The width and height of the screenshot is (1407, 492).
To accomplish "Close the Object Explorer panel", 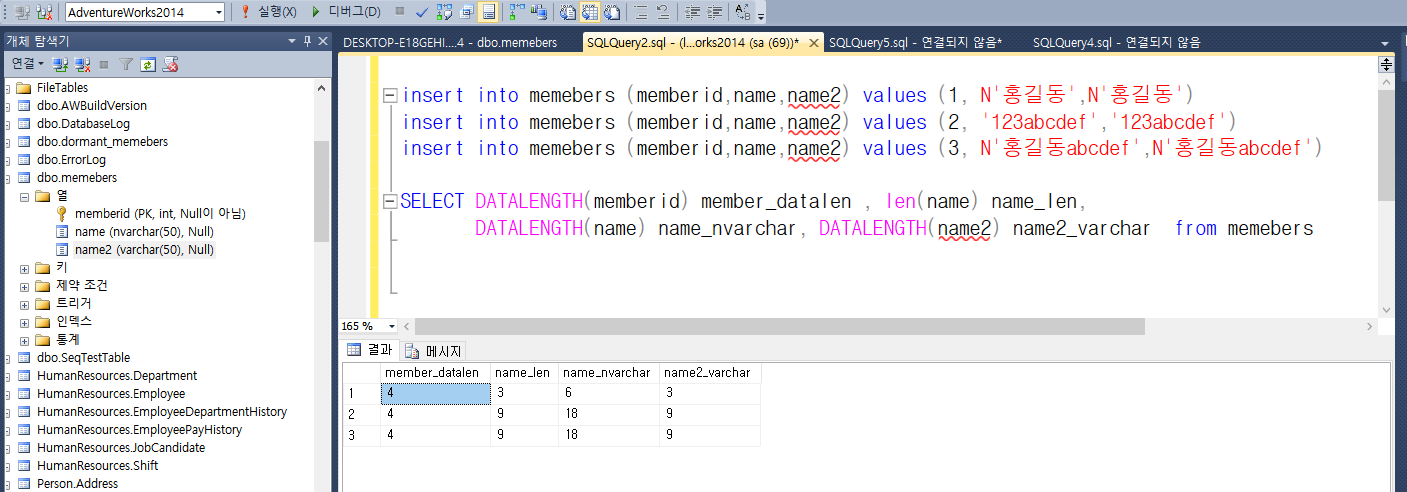I will pos(322,41).
